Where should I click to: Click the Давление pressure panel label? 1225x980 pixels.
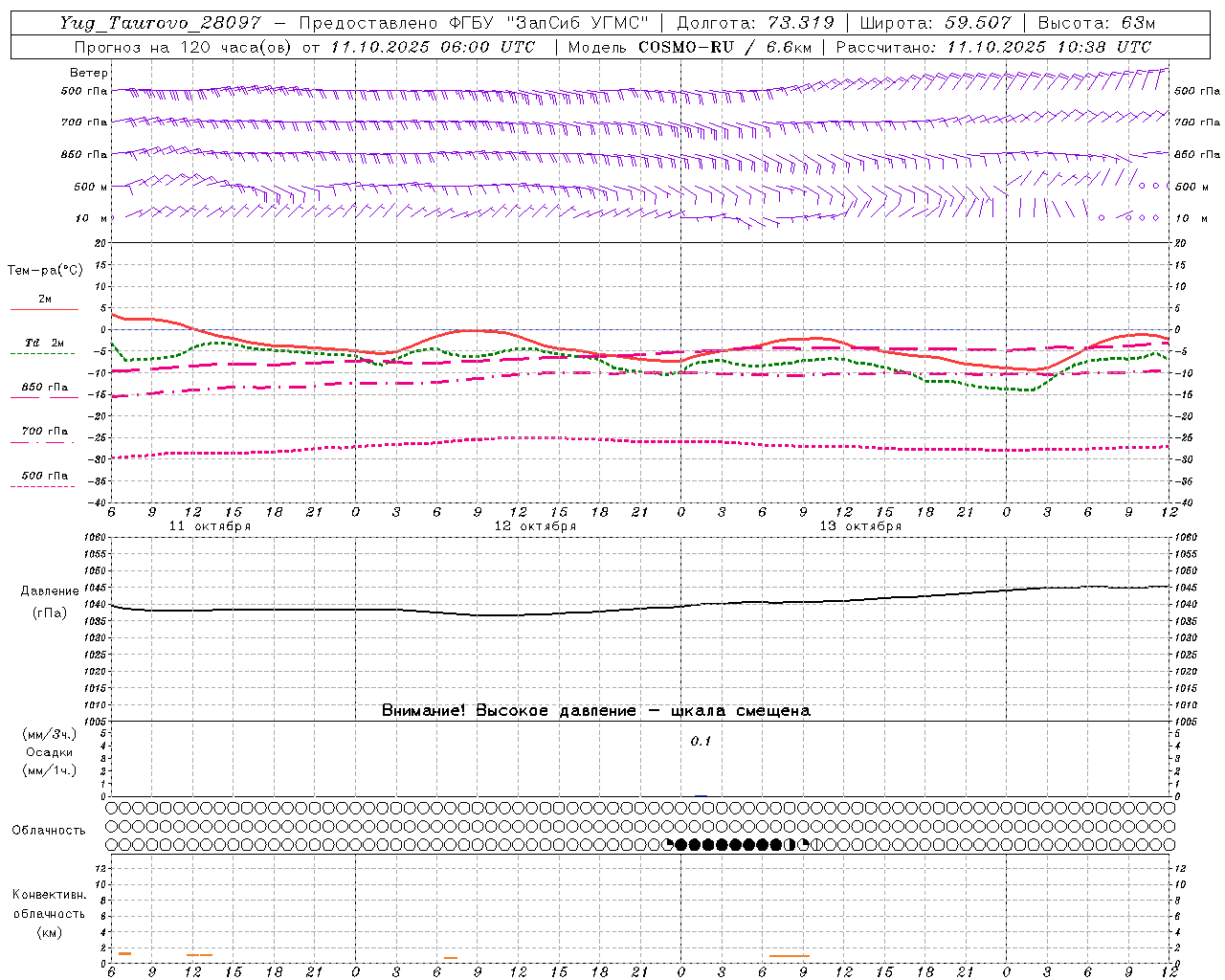pyautogui.click(x=50, y=591)
